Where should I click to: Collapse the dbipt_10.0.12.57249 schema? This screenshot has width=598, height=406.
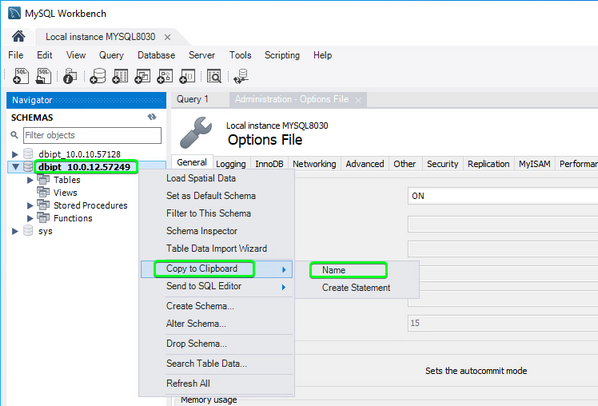pyautogui.click(x=16, y=167)
